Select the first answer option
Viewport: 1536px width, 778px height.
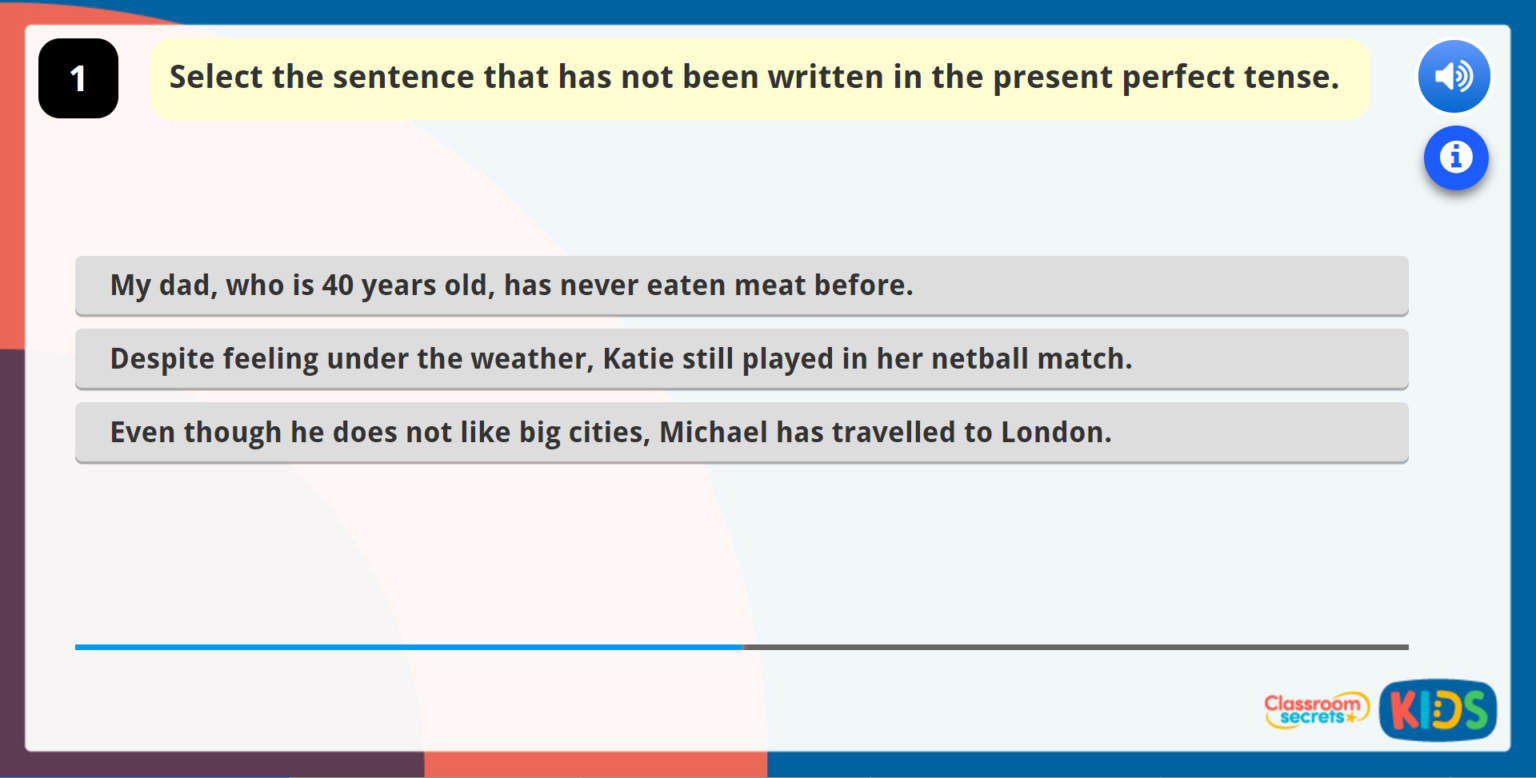[x=740, y=285]
